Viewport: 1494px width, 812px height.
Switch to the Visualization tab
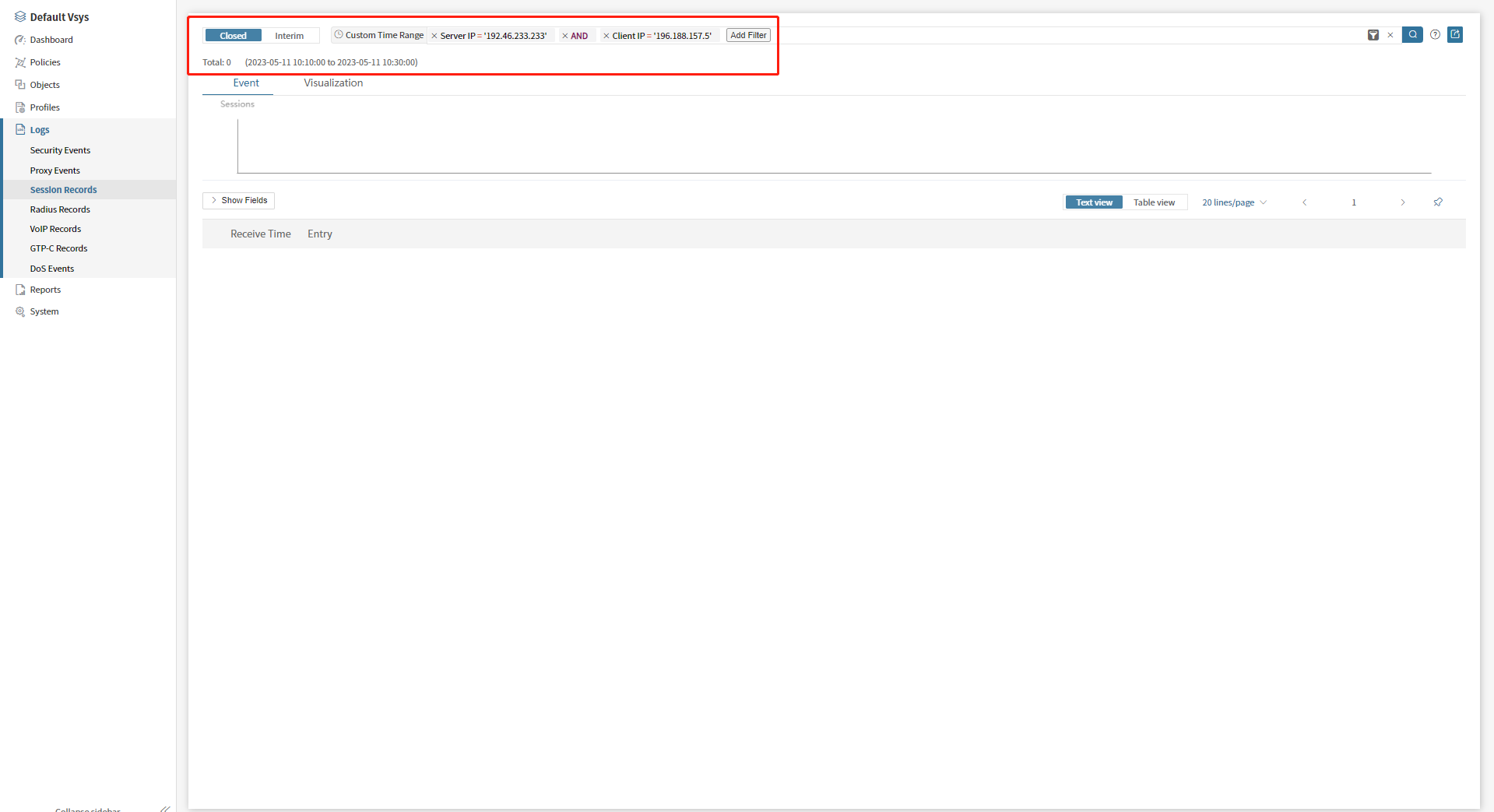click(x=333, y=83)
